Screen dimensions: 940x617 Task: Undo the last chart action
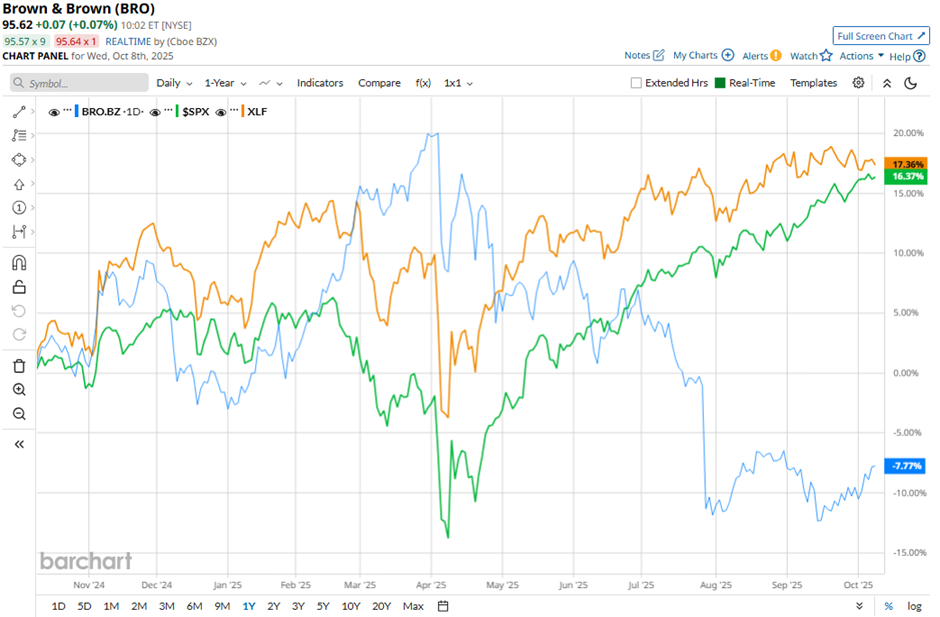point(19,311)
